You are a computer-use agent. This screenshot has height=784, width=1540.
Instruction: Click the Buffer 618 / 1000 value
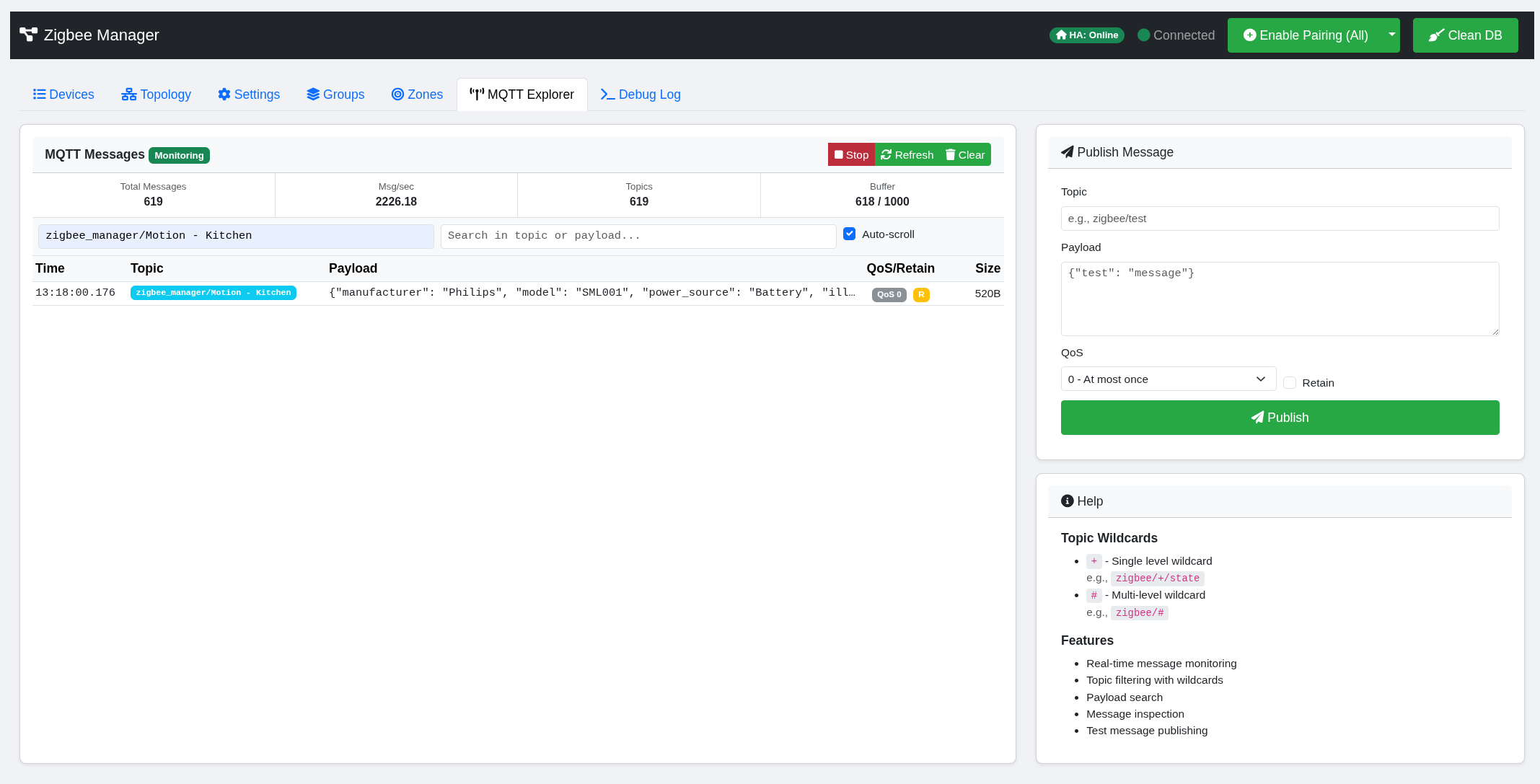tap(882, 202)
